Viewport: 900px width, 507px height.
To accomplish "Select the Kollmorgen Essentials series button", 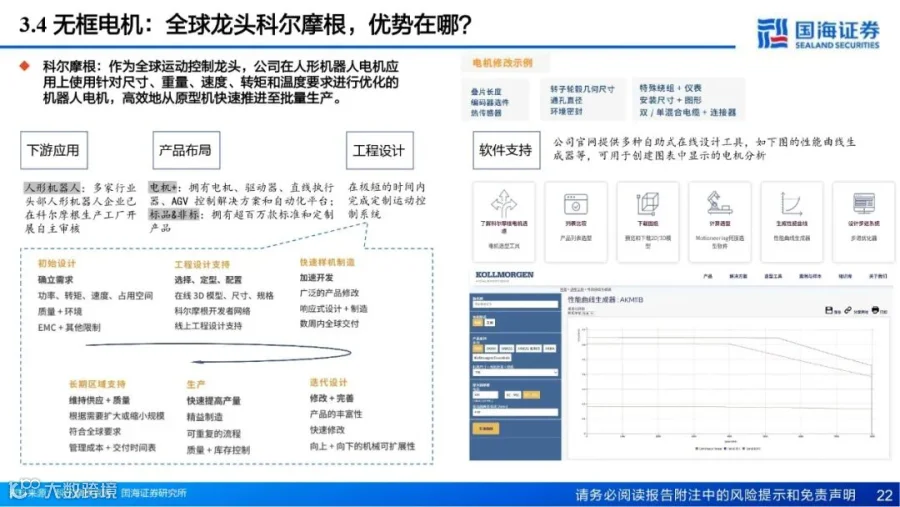I will tap(491, 358).
